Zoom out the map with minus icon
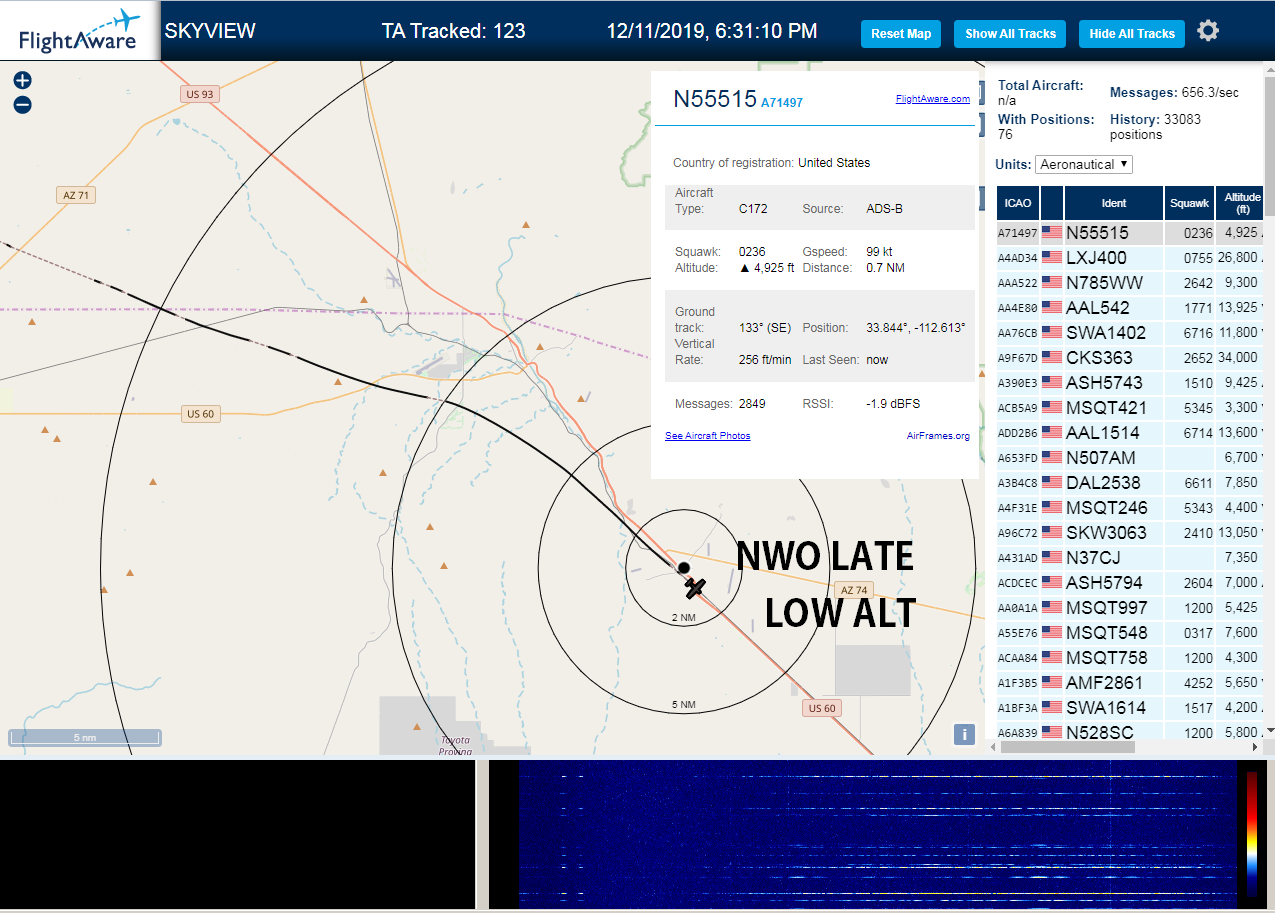This screenshot has width=1275, height=913. click(x=22, y=105)
